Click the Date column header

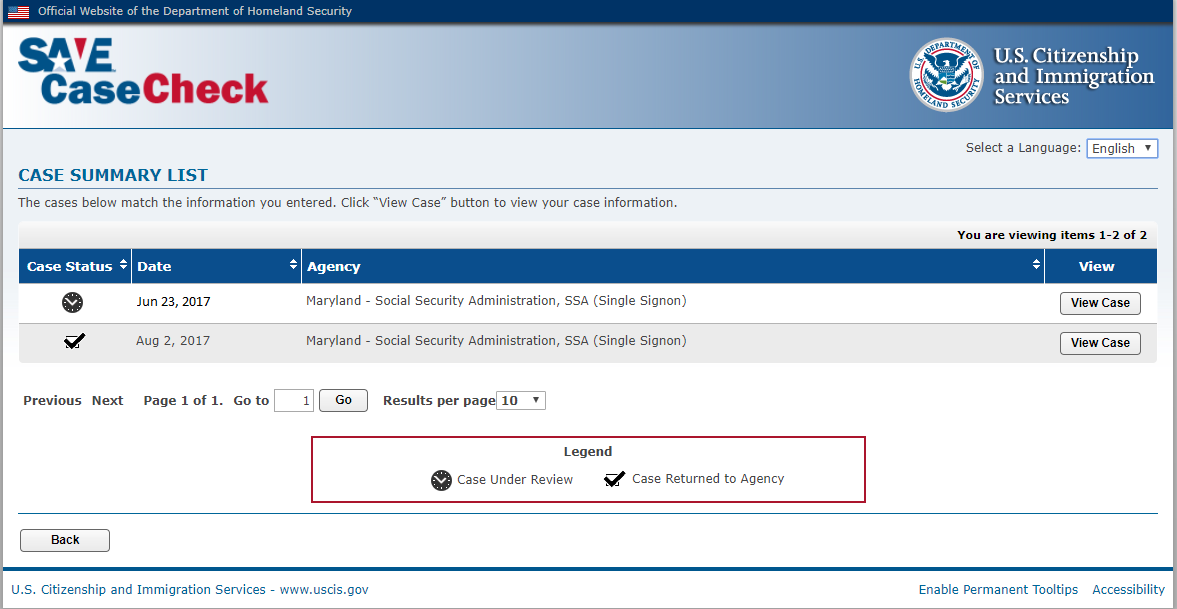pos(217,266)
